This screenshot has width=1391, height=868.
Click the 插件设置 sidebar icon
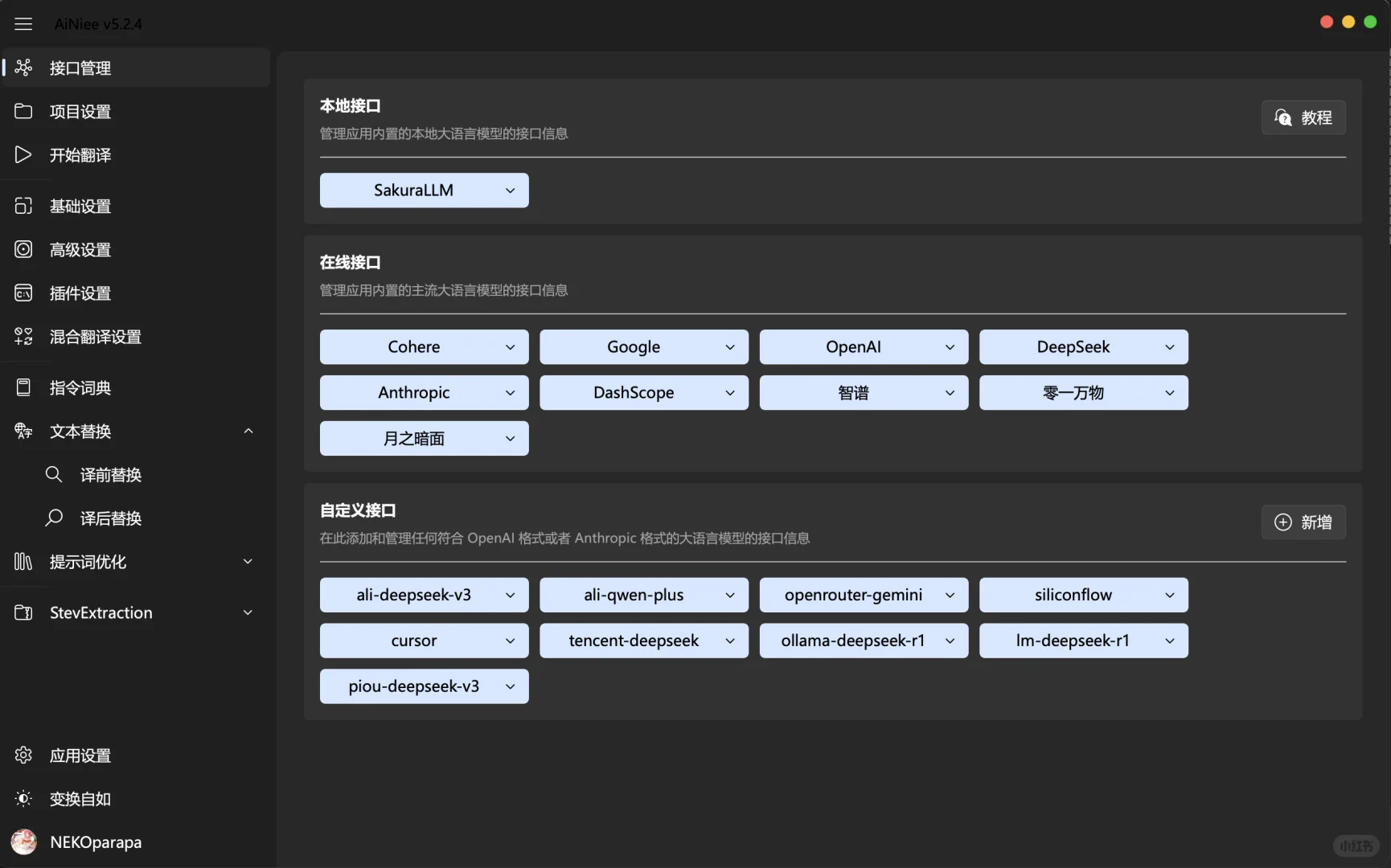23,293
